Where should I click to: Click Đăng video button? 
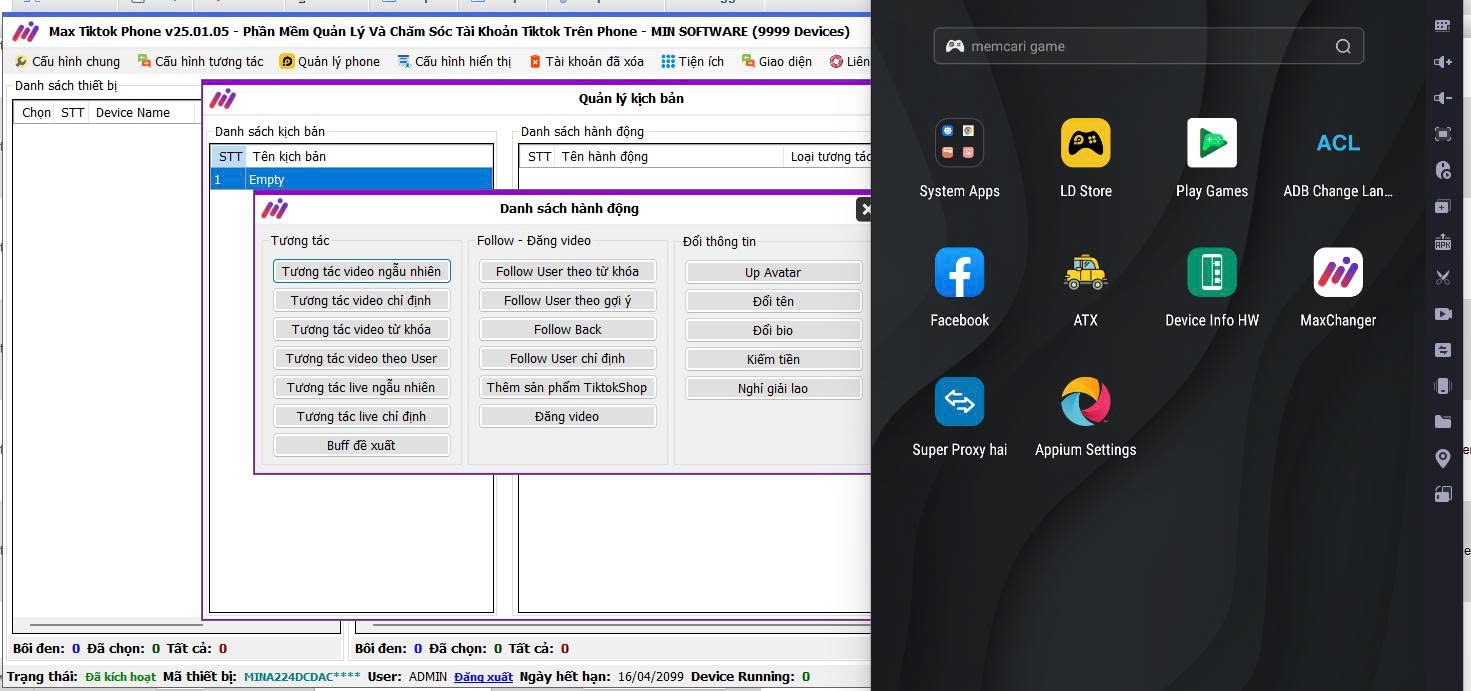567,416
